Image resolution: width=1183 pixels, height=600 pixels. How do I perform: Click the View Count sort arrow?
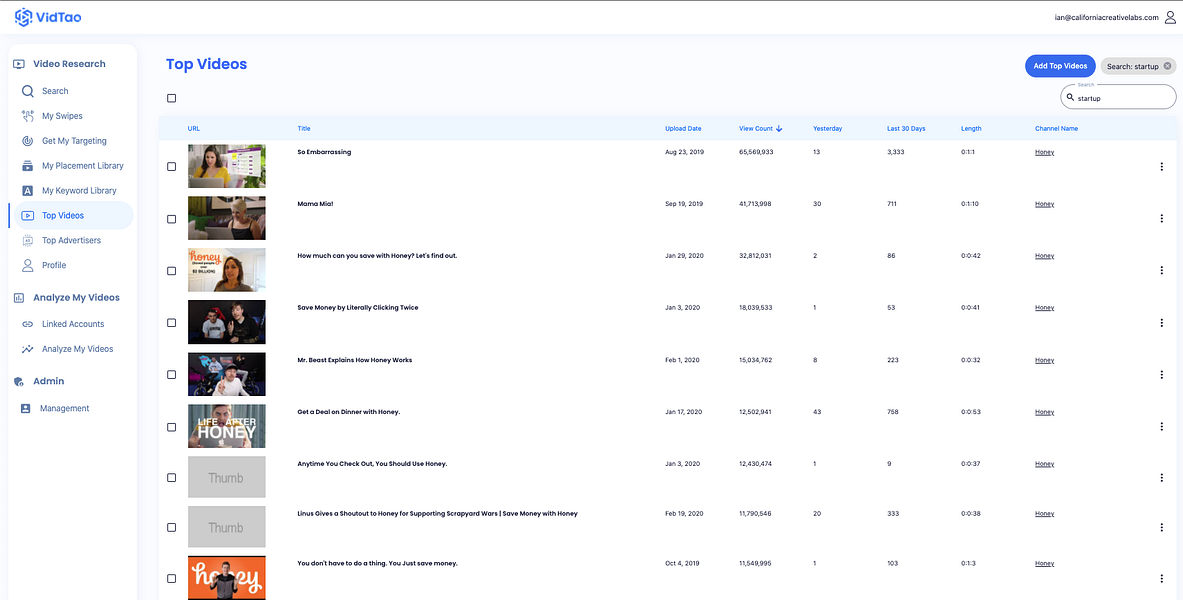tap(779, 129)
